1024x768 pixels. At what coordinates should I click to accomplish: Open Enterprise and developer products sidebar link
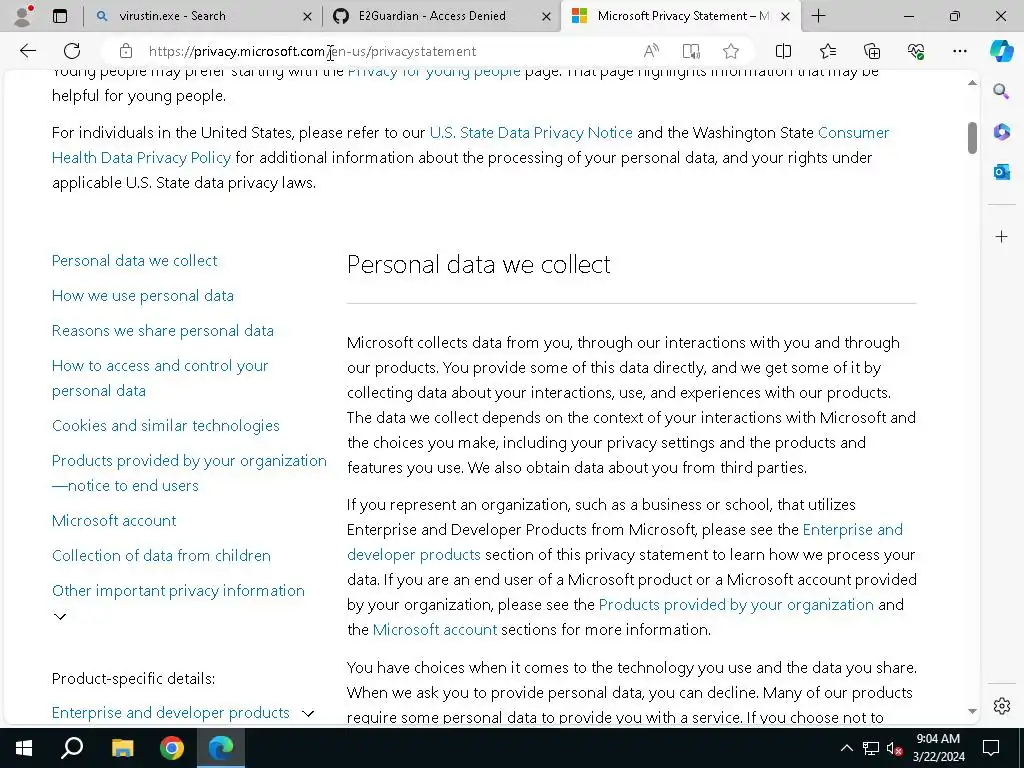point(170,712)
